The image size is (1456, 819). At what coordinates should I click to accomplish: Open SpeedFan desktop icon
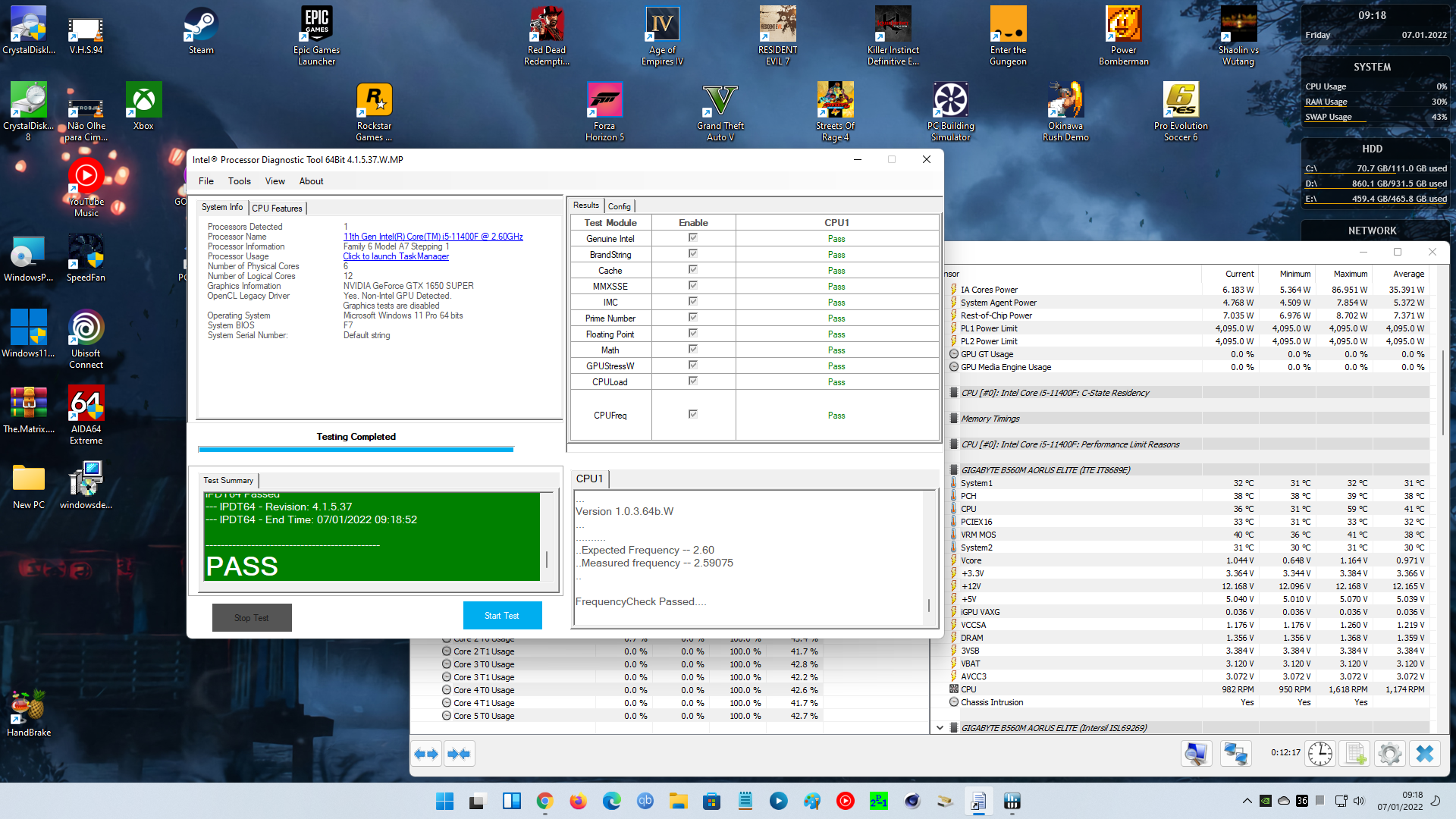click(86, 258)
